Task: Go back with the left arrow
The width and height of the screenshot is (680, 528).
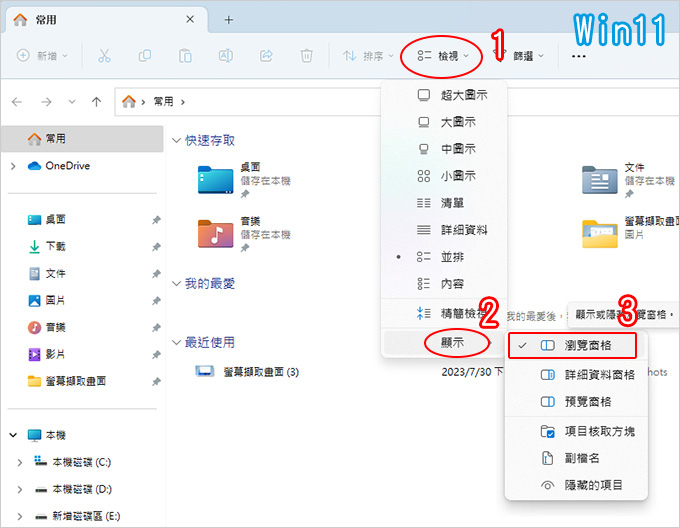Action: coord(17,102)
